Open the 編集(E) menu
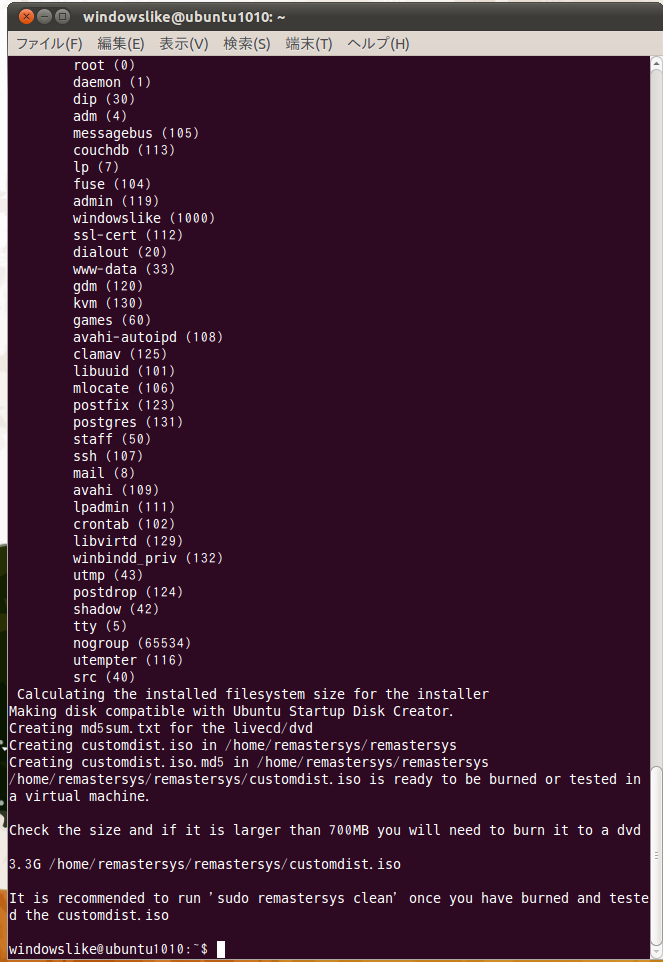This screenshot has width=663, height=962. click(x=121, y=44)
